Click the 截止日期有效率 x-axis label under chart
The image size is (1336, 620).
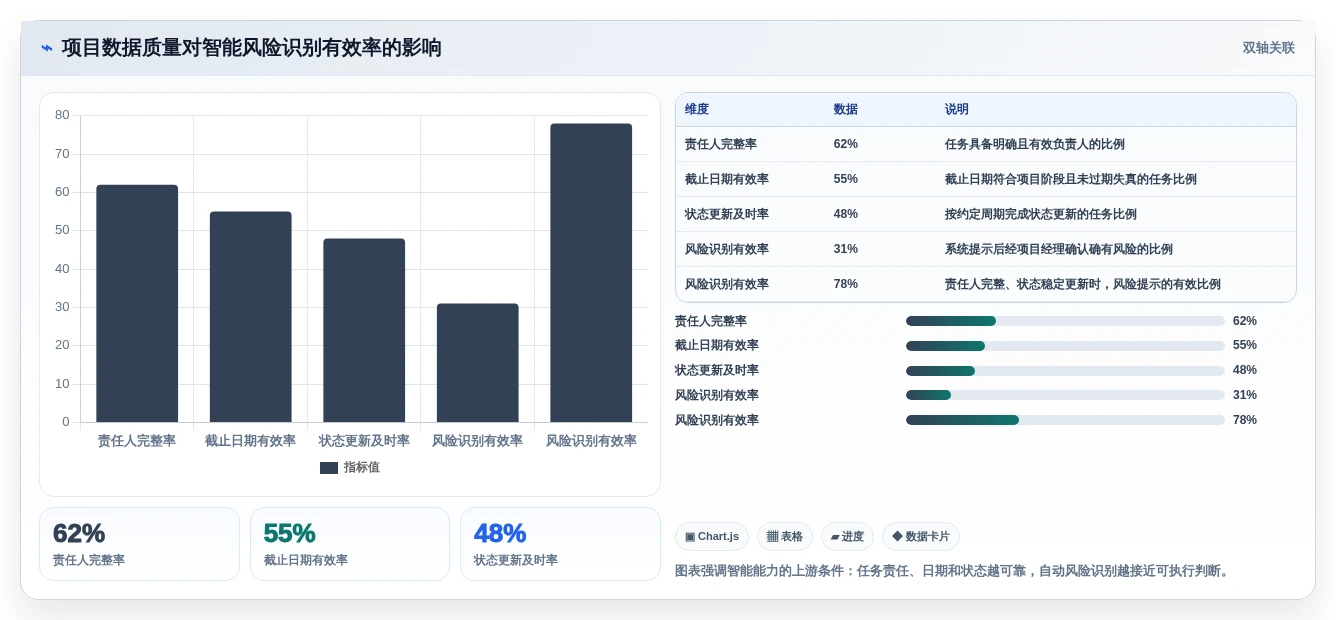point(250,441)
